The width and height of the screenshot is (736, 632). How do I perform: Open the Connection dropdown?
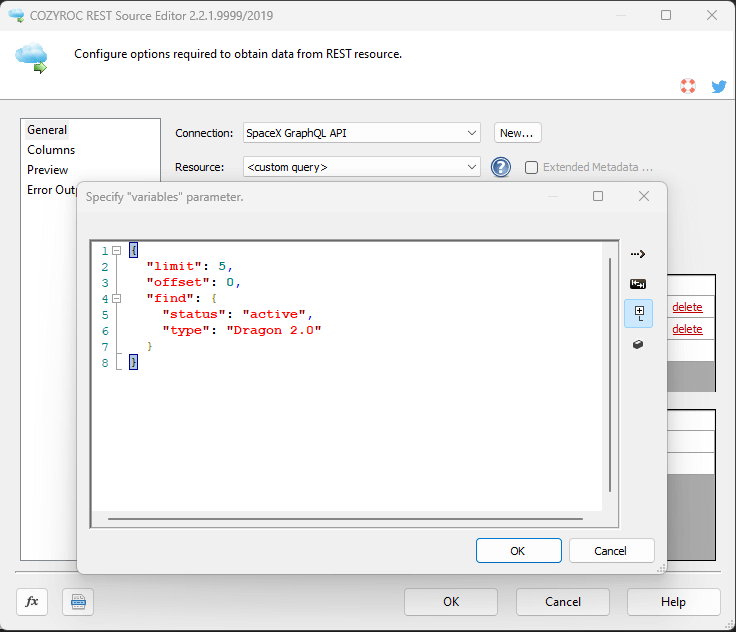(362, 133)
